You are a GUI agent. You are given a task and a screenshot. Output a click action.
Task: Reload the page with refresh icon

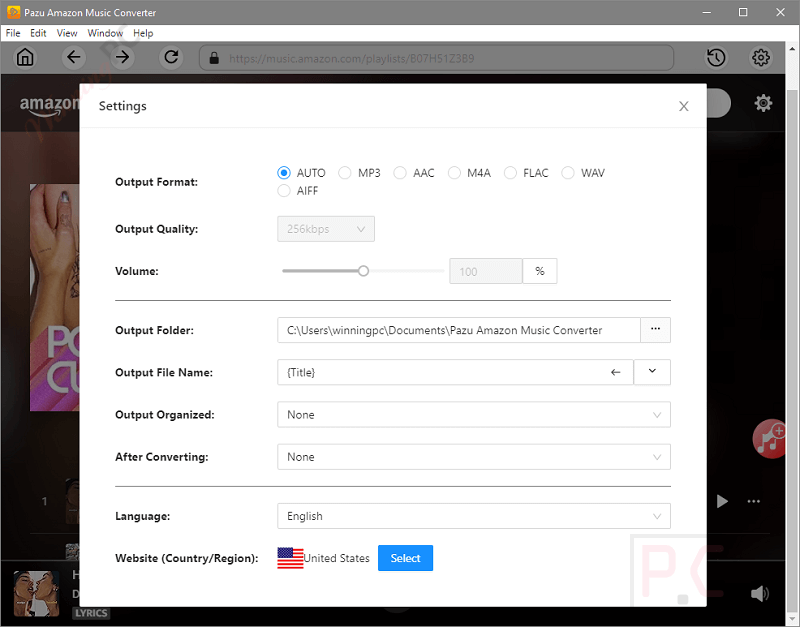(x=171, y=57)
